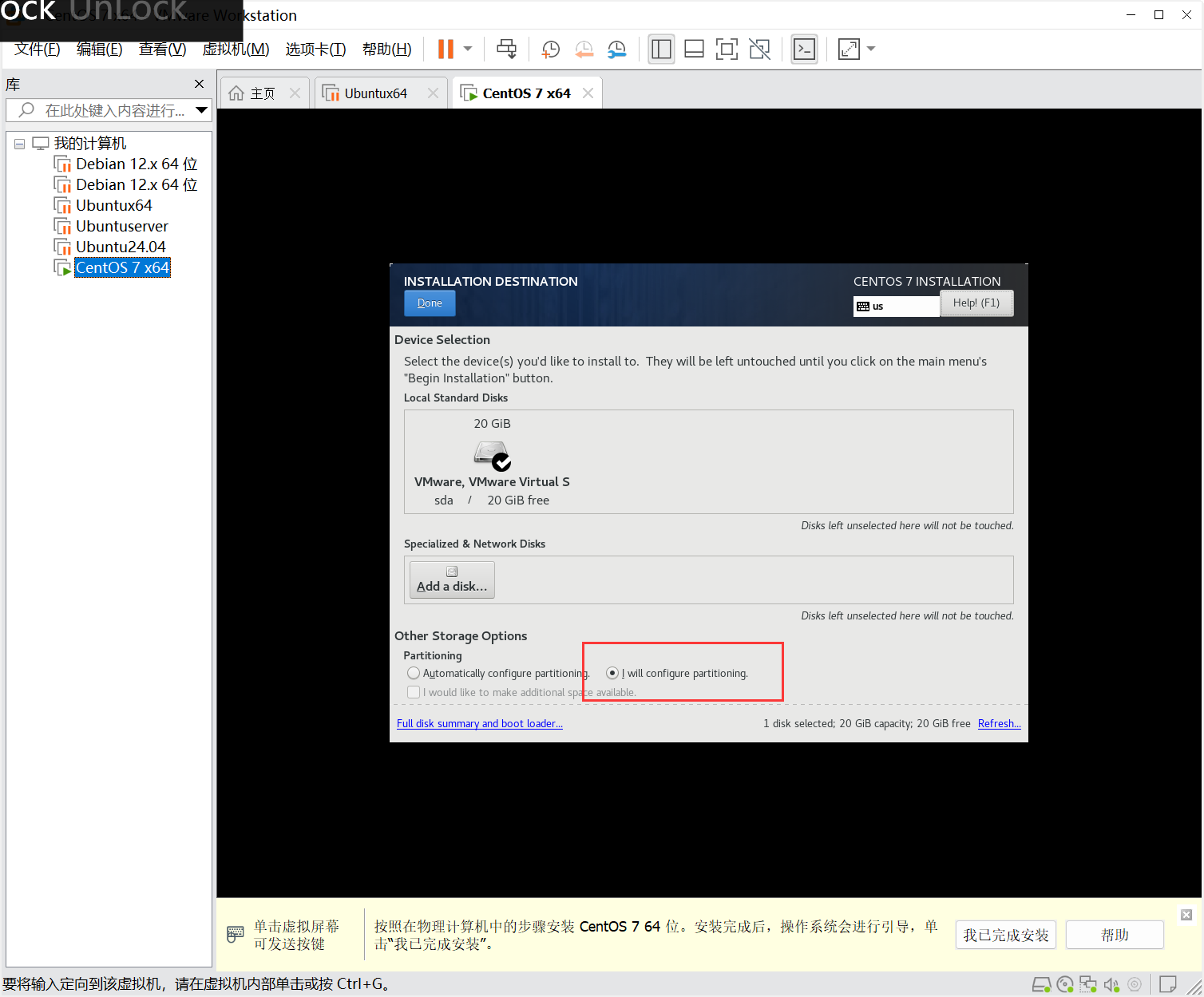Select the Ubuntuserver VM in the library
Image resolution: width=1204 pixels, height=997 pixels.
click(122, 226)
